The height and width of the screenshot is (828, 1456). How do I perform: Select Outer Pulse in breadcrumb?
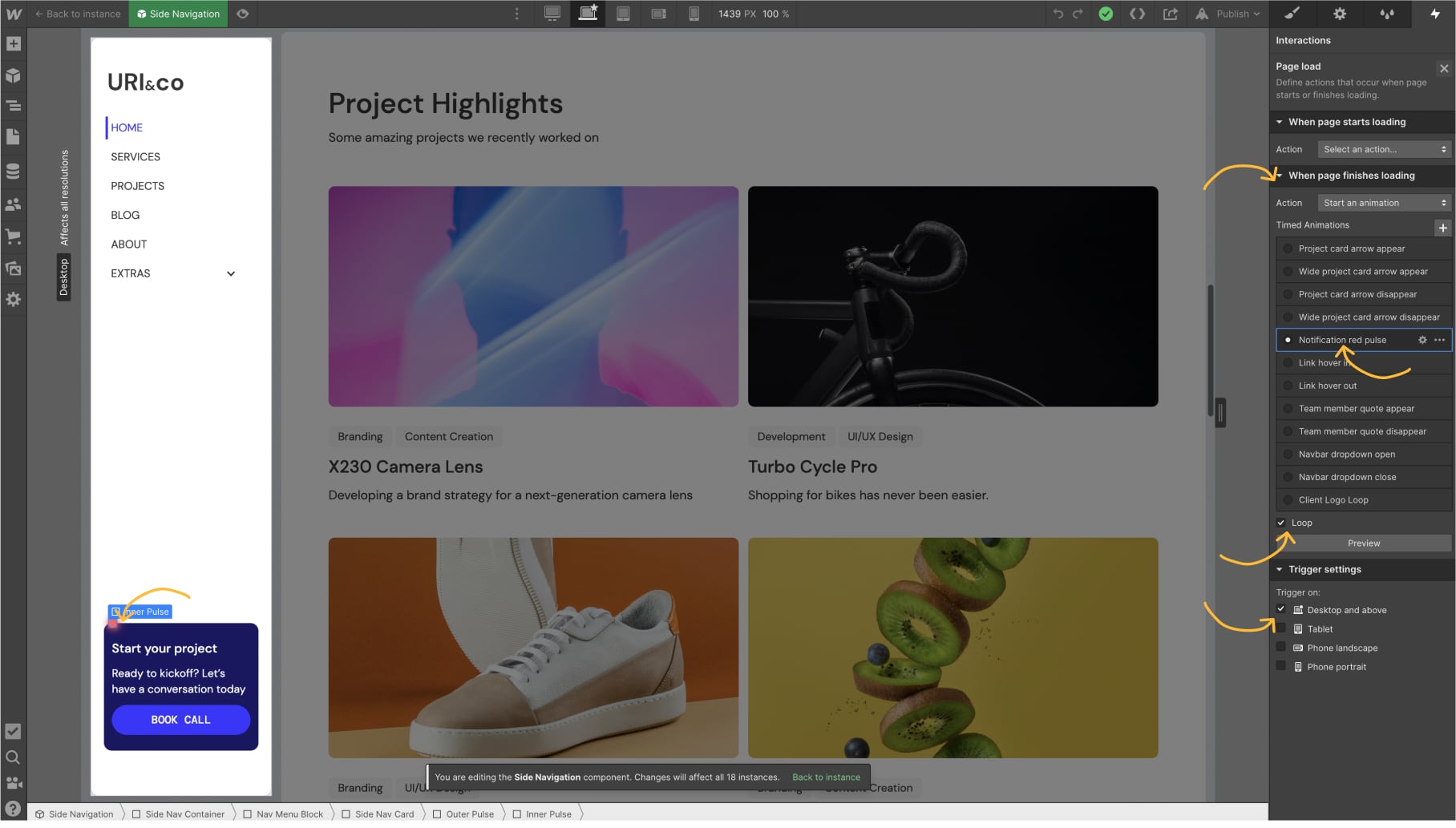pyautogui.click(x=463, y=814)
